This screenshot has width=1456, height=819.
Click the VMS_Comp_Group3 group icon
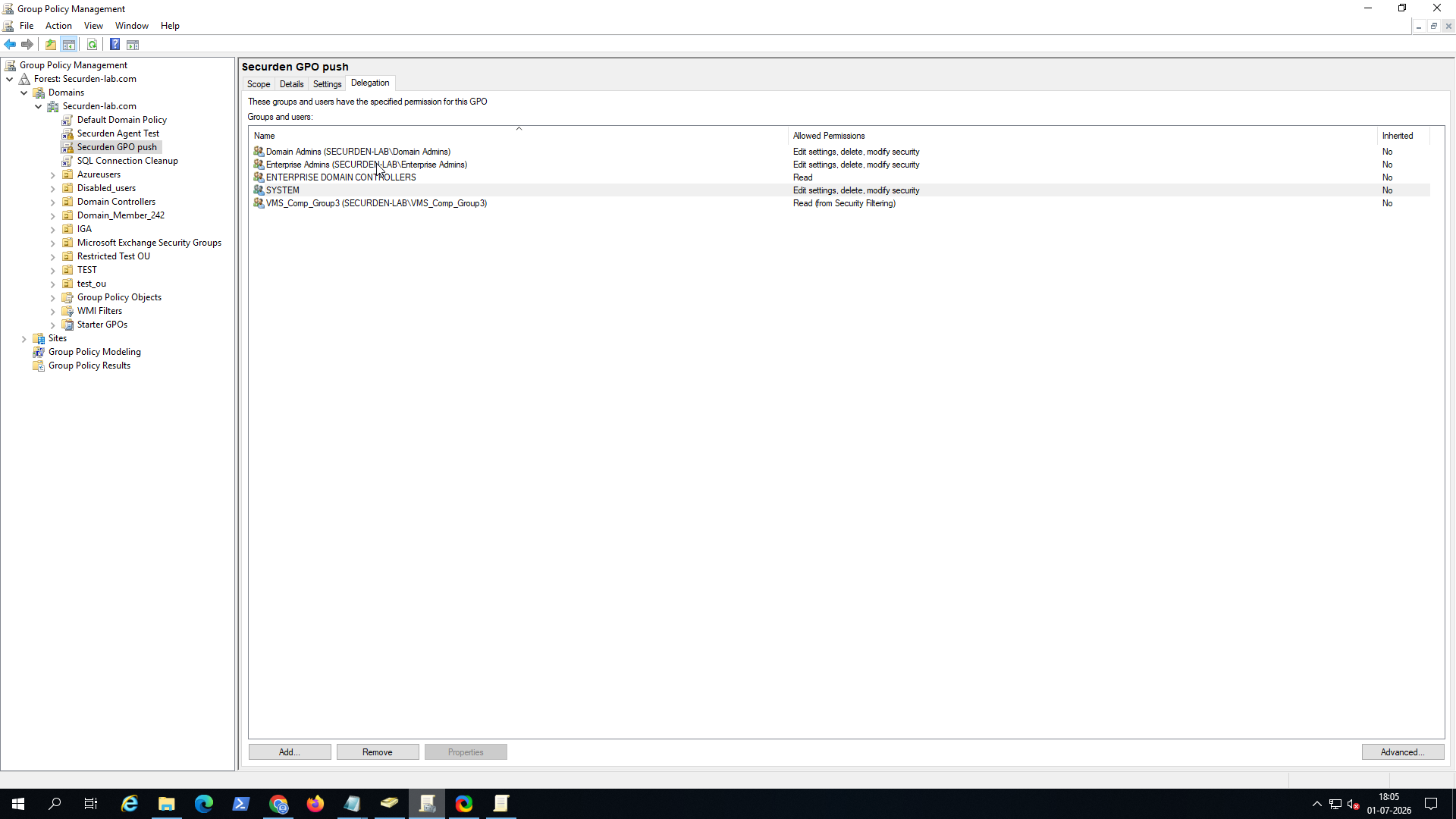click(x=259, y=203)
